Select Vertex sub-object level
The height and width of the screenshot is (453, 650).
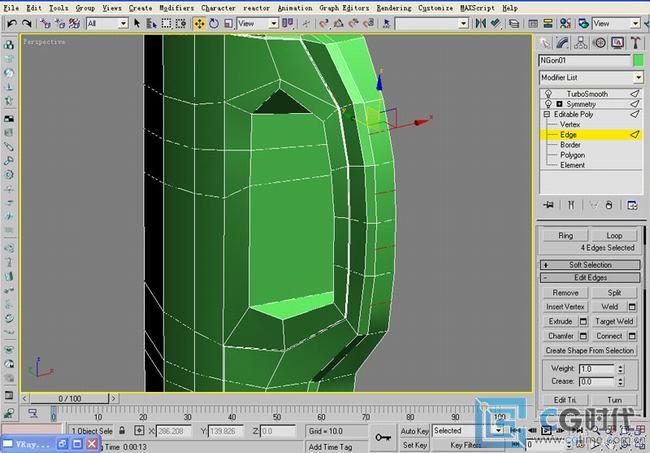[570, 124]
